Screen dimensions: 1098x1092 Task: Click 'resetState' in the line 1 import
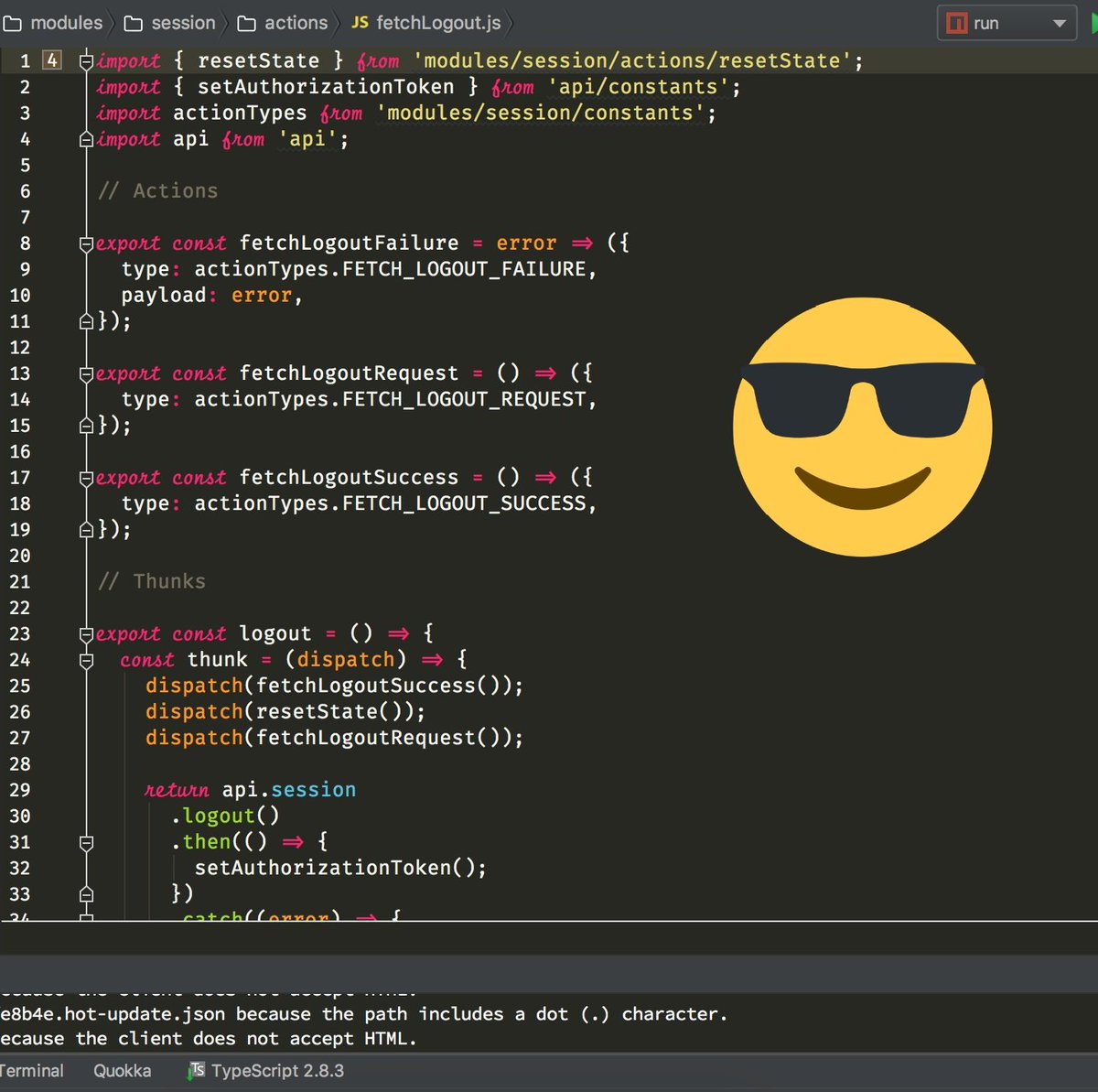point(258,60)
